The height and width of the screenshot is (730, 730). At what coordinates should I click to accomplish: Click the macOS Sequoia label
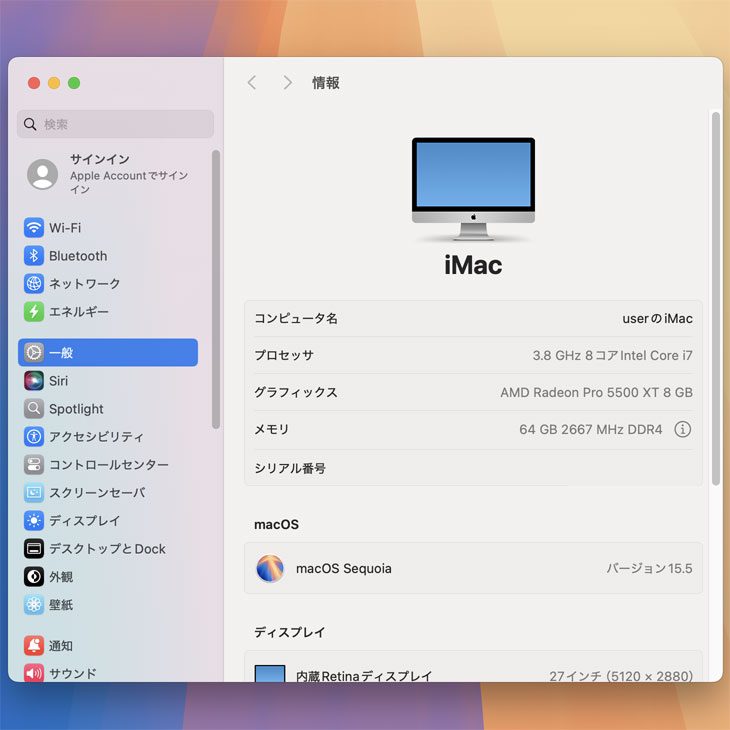coord(344,568)
